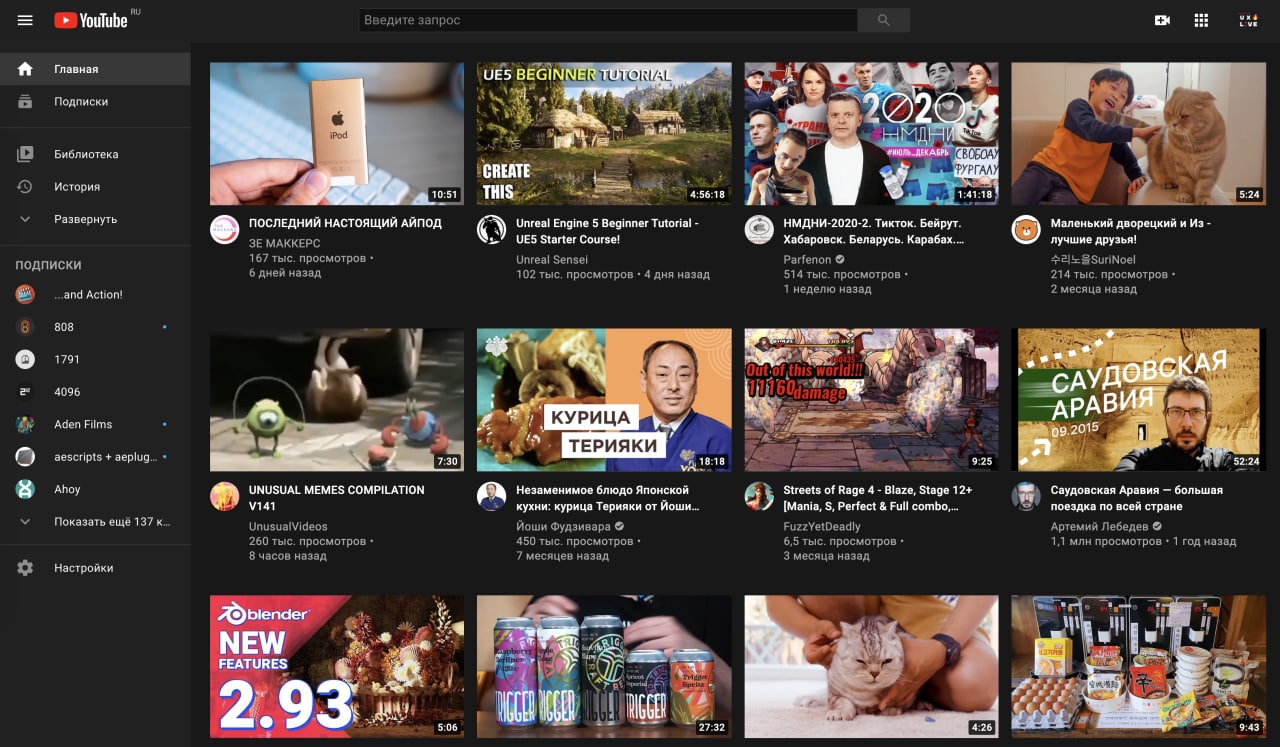1280x747 pixels.
Task: Play the gray cat being petted thumbnail
Action: pyautogui.click(x=871, y=667)
